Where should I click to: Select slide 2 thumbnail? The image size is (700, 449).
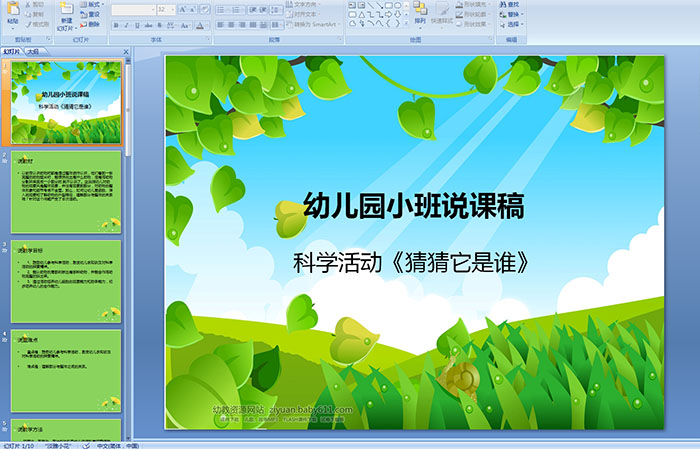click(66, 192)
